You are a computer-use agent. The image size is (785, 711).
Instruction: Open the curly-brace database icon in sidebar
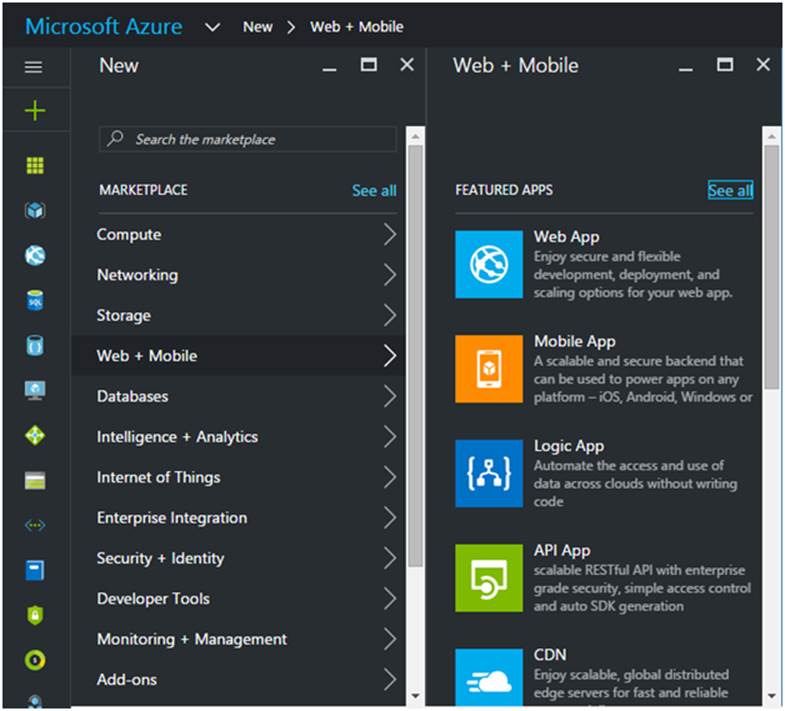(x=35, y=345)
